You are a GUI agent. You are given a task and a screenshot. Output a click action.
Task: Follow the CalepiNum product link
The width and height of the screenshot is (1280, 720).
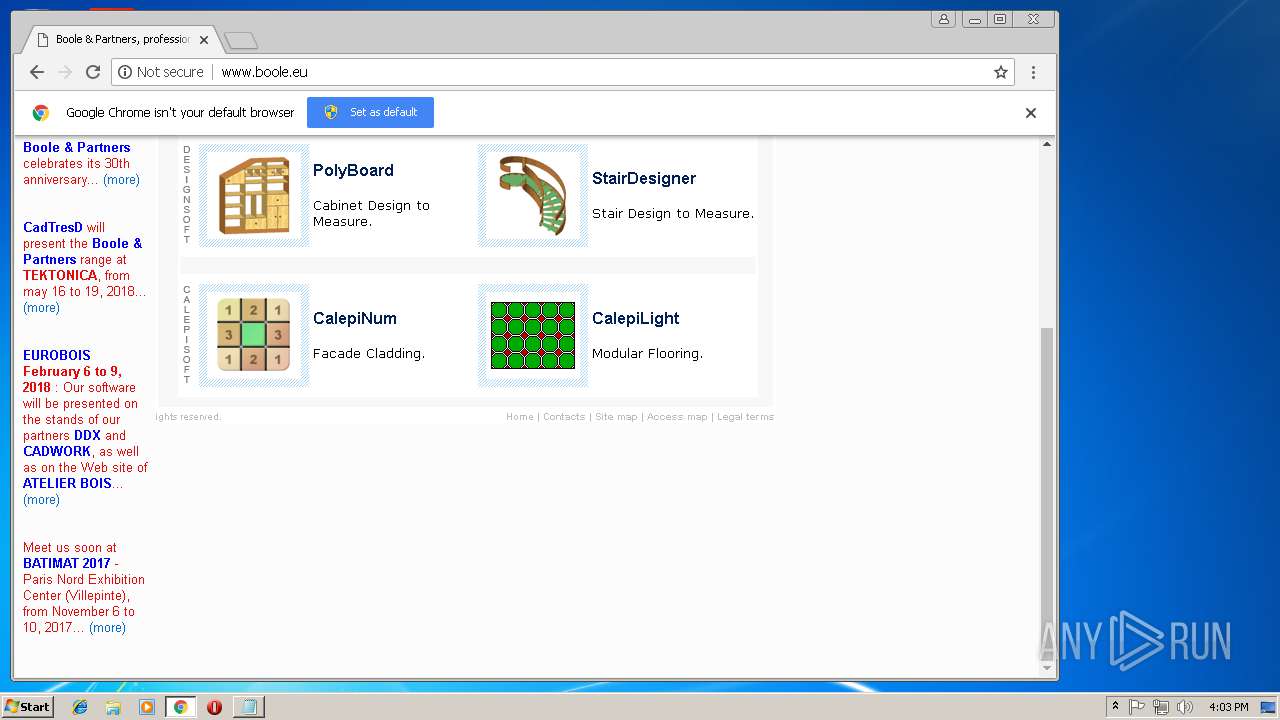coord(355,318)
